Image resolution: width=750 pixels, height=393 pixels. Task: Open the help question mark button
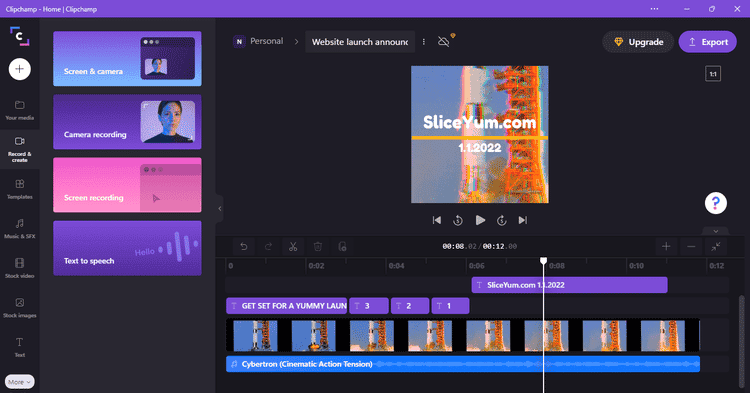(716, 203)
